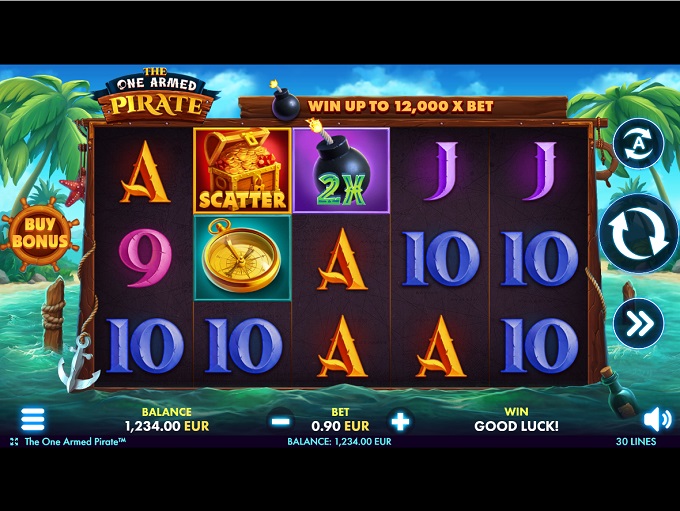Click the 1,234.00 EUR balance display
Viewport: 680px width, 511px height.
coord(167,426)
